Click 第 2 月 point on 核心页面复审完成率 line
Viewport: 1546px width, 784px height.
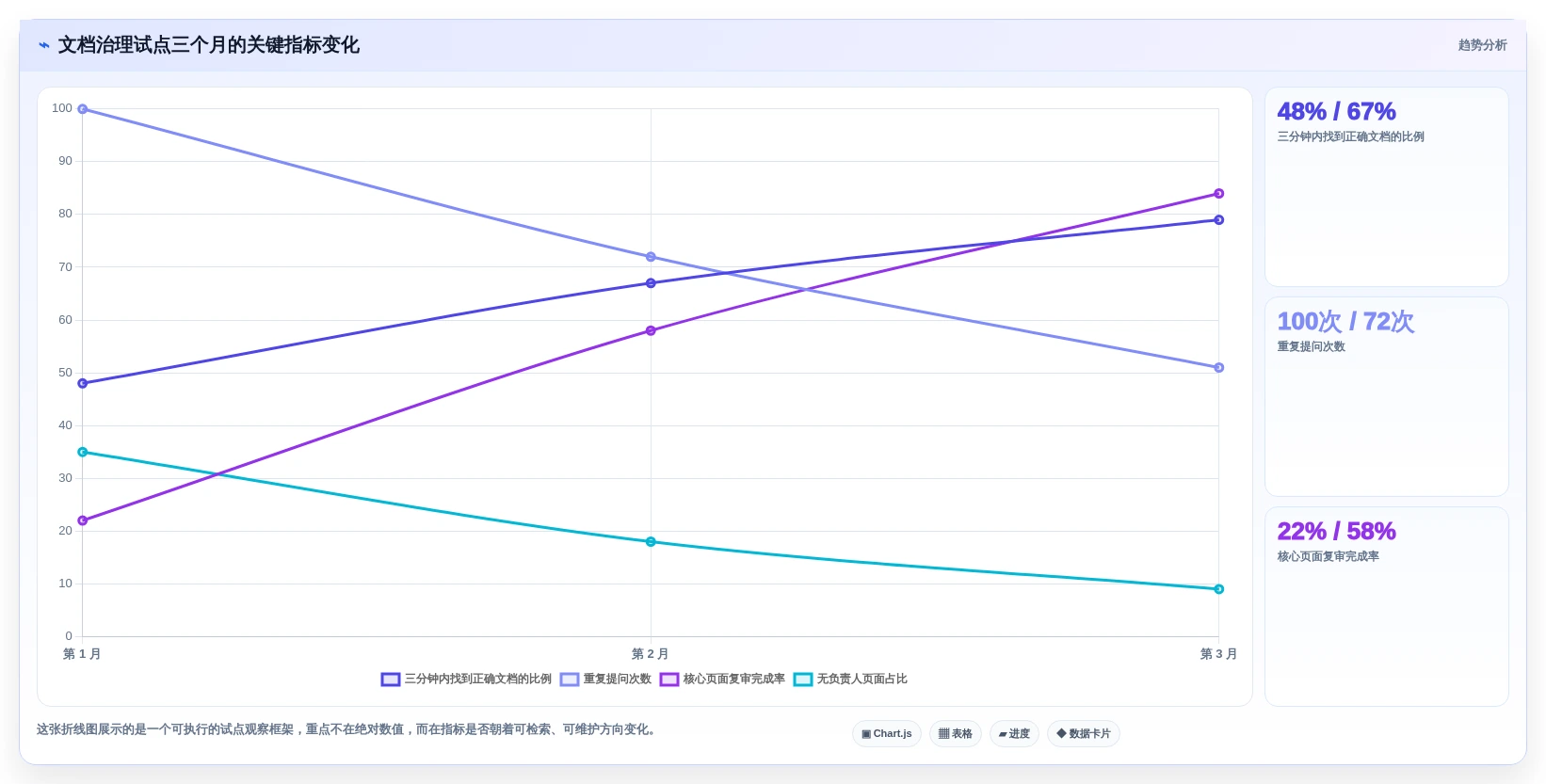(x=651, y=330)
